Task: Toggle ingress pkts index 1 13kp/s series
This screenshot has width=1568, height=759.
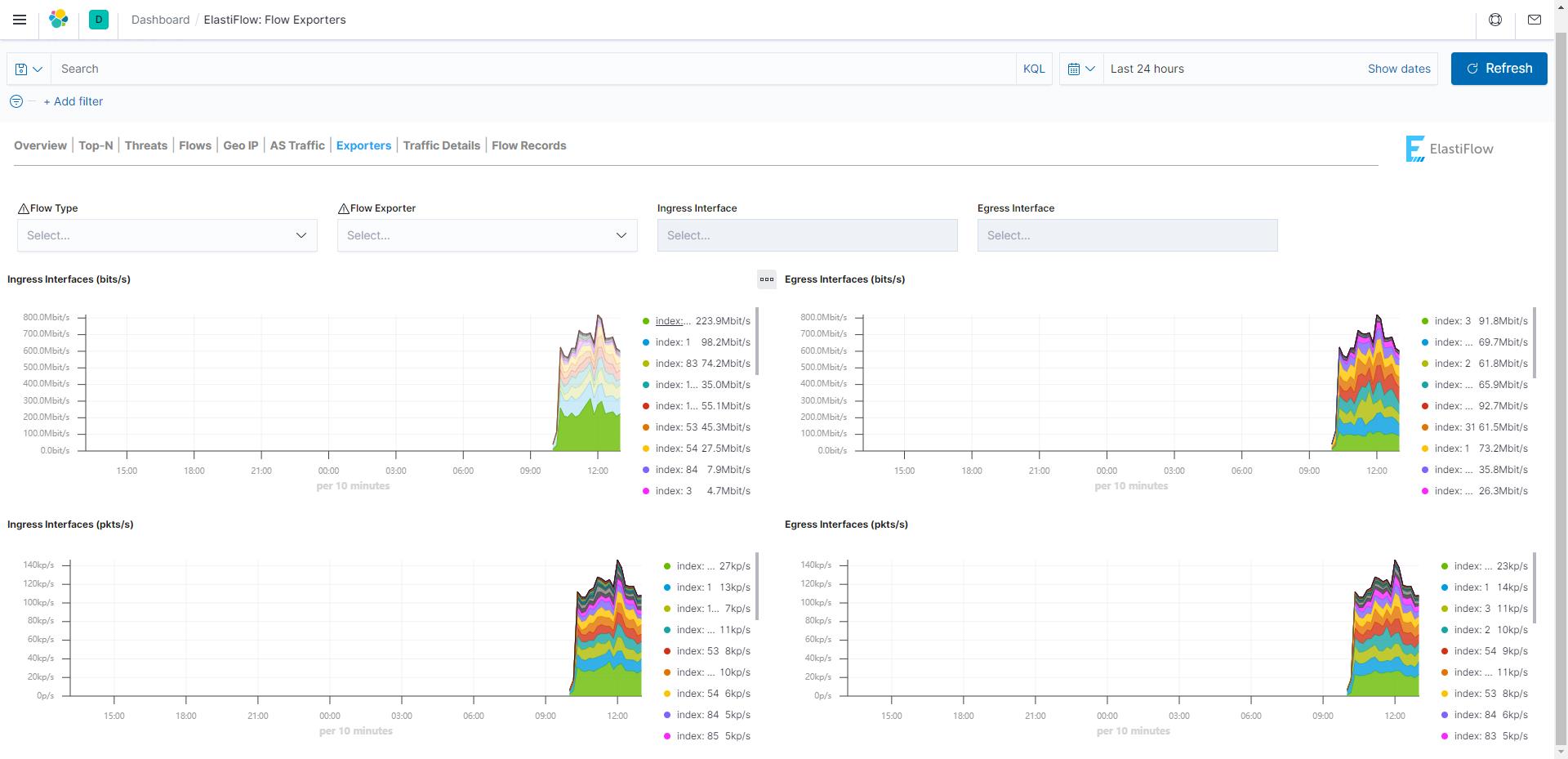Action: tap(707, 587)
